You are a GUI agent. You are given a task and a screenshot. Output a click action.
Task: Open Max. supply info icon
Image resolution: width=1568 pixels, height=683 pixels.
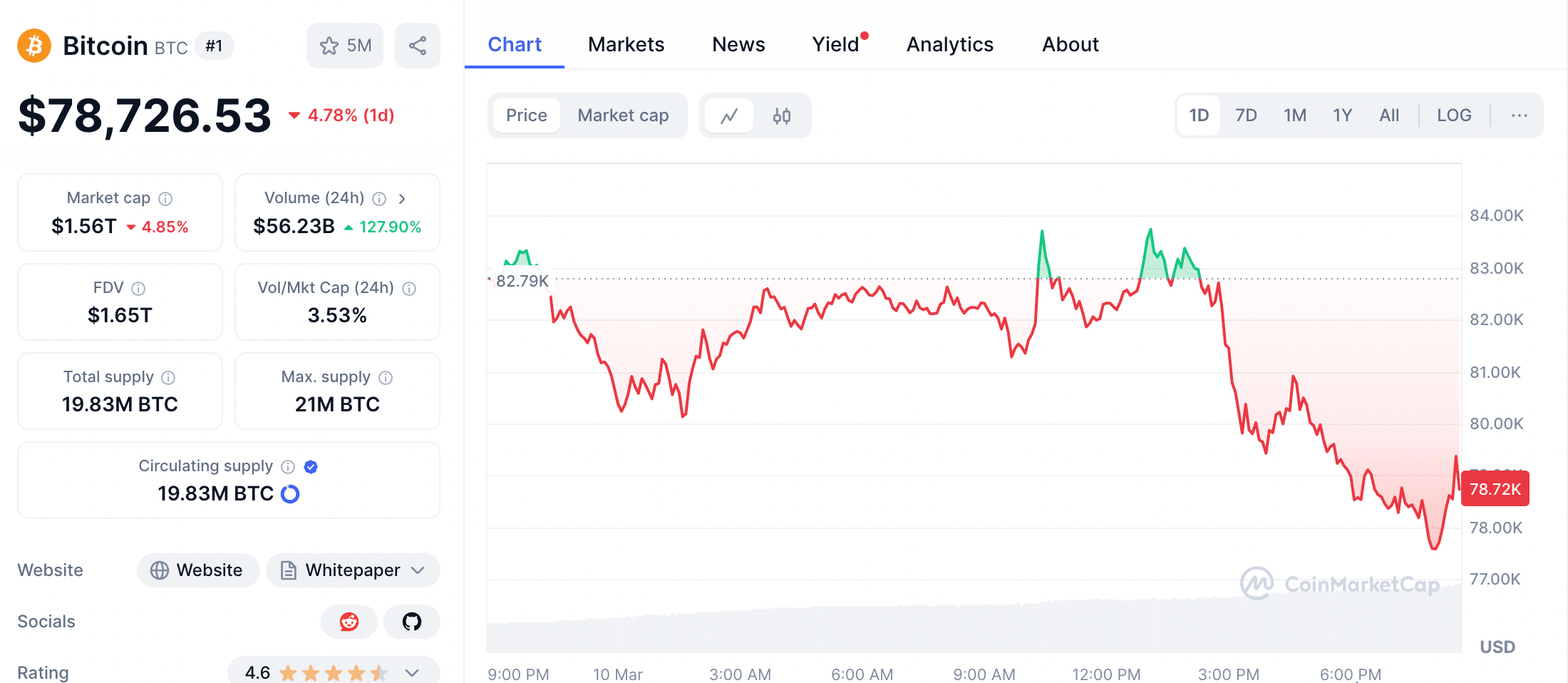(386, 377)
